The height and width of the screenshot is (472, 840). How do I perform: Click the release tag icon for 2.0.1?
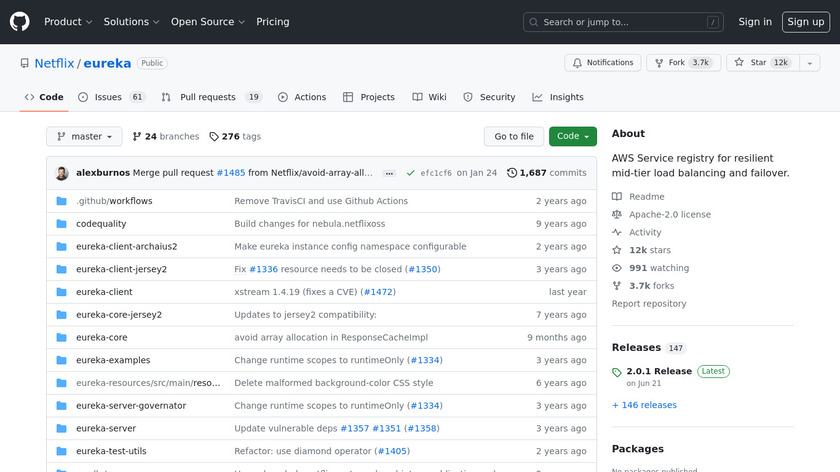(617, 372)
